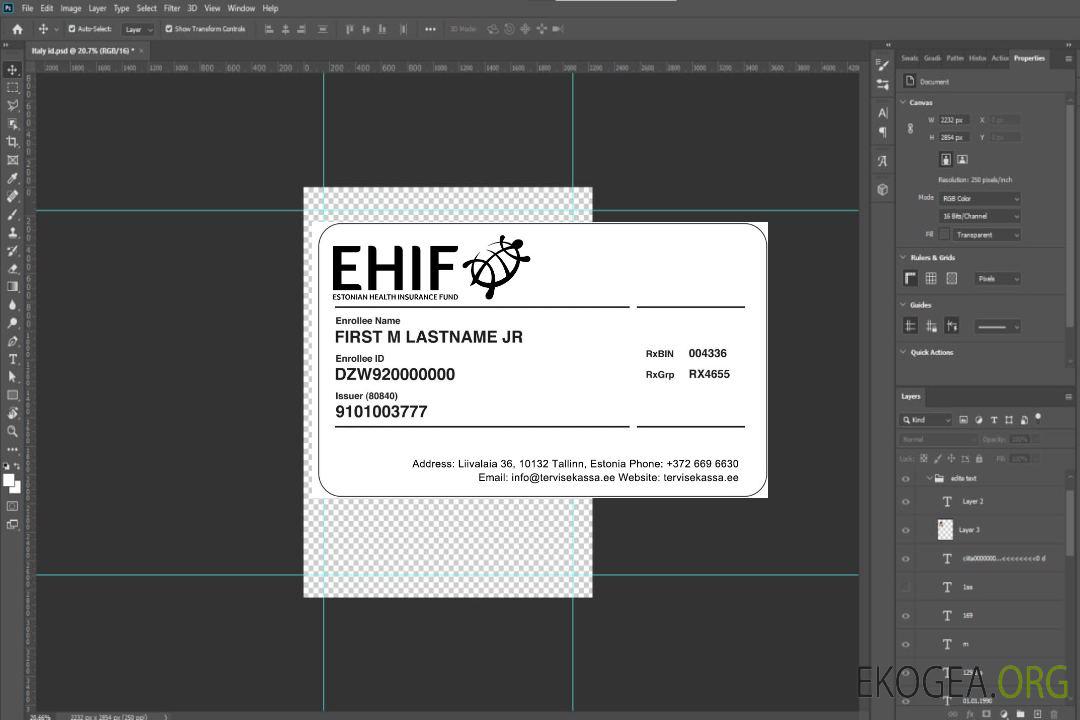The width and height of the screenshot is (1080, 720).
Task: Open the Edit Toolbar three-dots button
Action: [12, 449]
